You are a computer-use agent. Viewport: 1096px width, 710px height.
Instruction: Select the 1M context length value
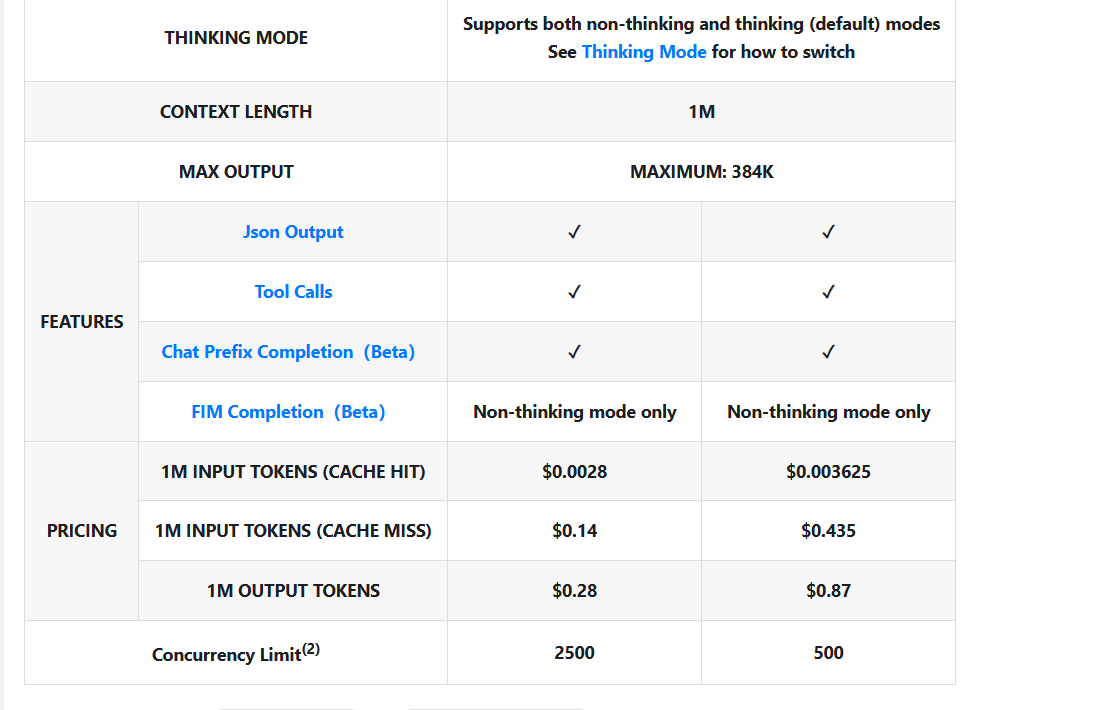coord(702,112)
